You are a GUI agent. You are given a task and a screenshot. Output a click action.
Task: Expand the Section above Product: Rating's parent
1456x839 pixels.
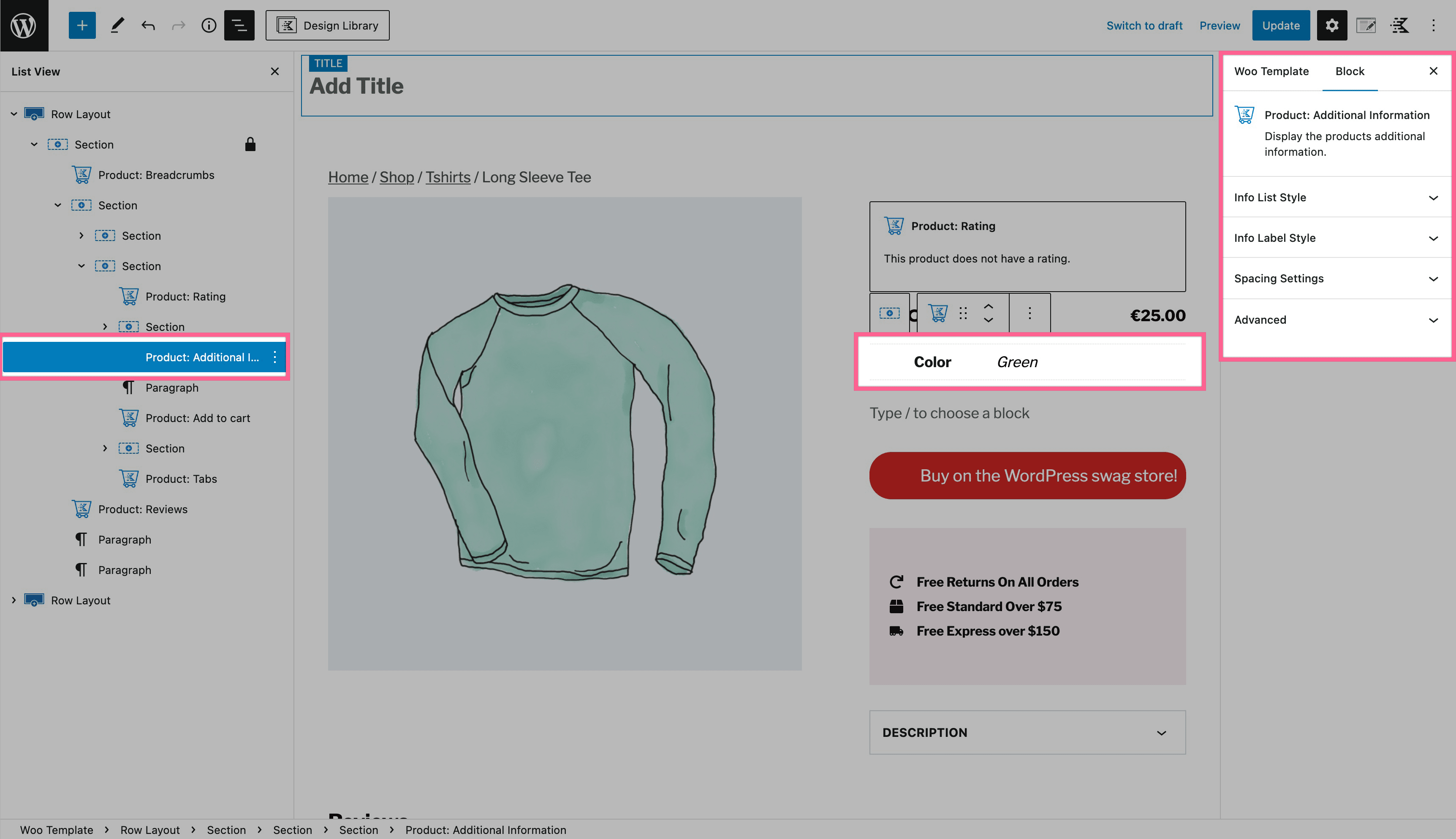pyautogui.click(x=81, y=235)
